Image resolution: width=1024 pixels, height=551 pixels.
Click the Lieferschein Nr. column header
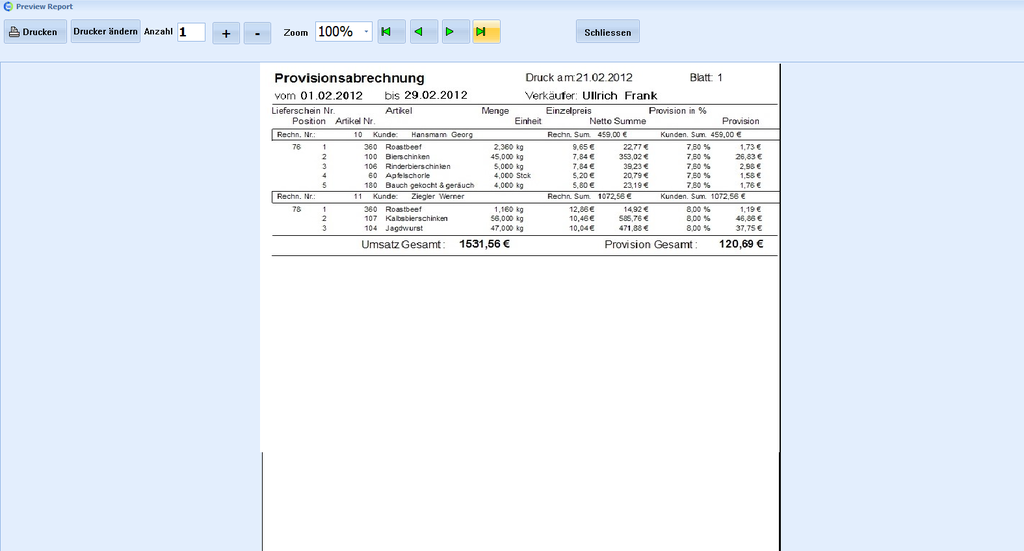[303, 111]
